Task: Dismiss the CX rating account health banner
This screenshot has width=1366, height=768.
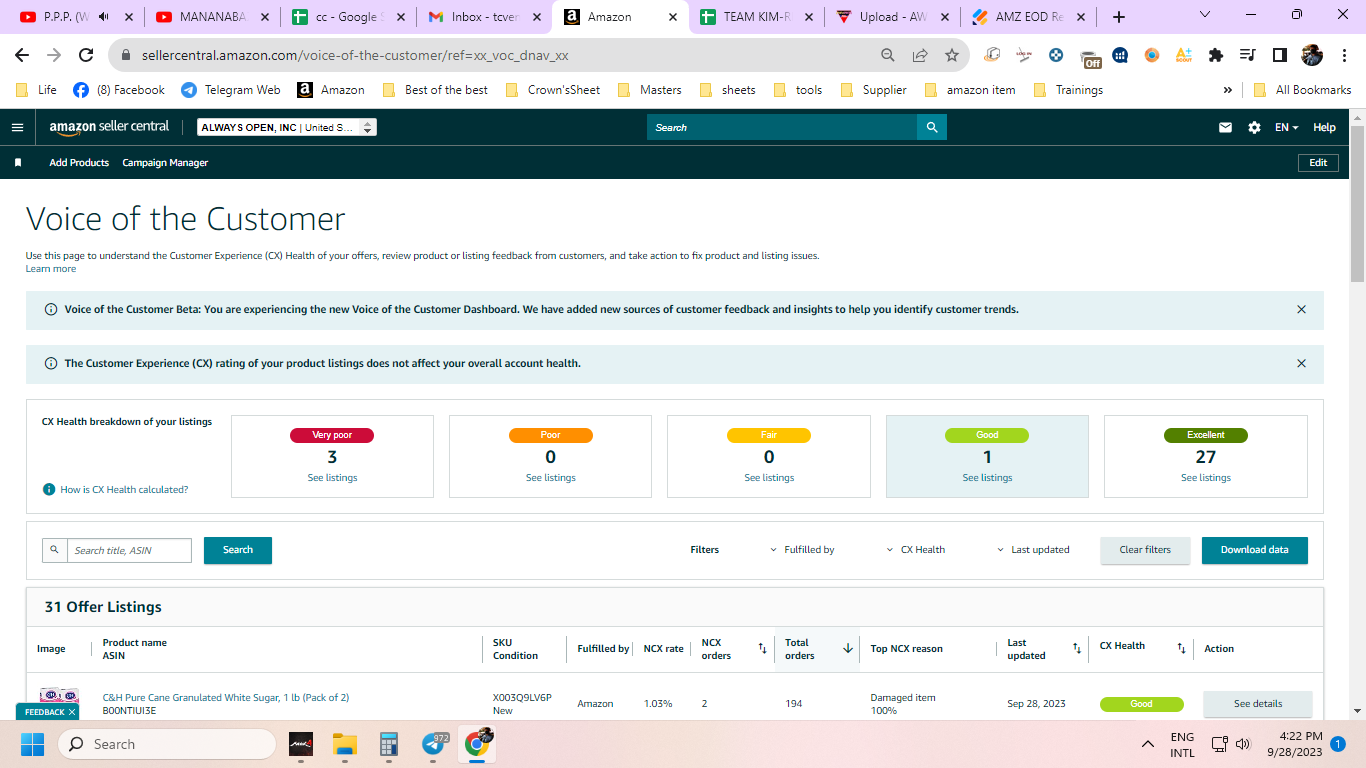Action: 1301,364
